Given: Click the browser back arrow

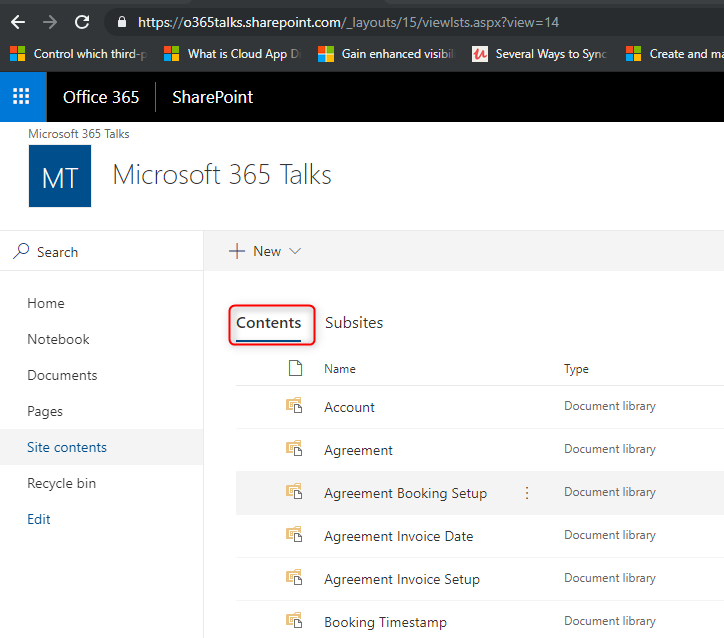Looking at the screenshot, I should [x=18, y=22].
